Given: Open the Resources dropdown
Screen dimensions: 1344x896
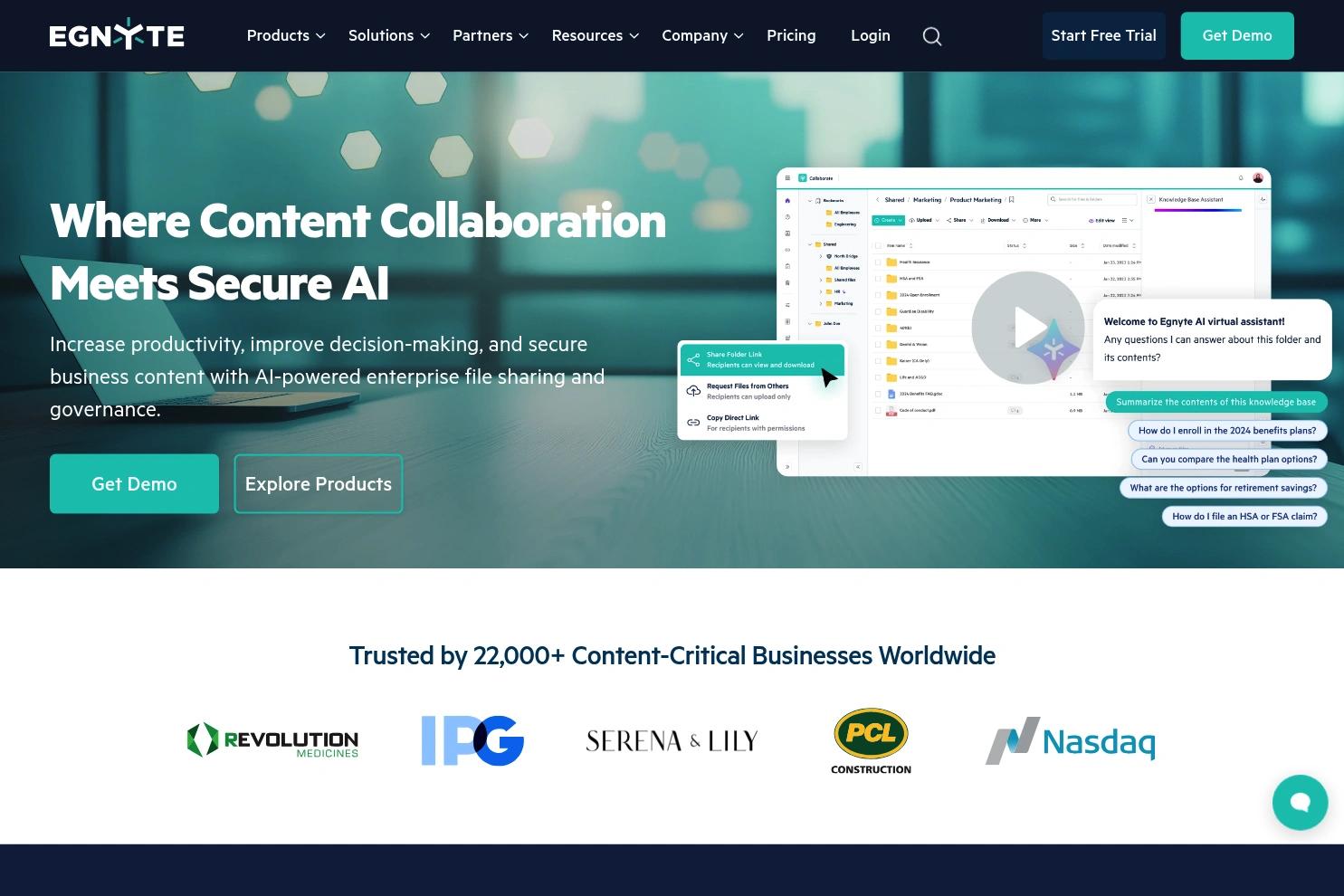Looking at the screenshot, I should point(596,35).
